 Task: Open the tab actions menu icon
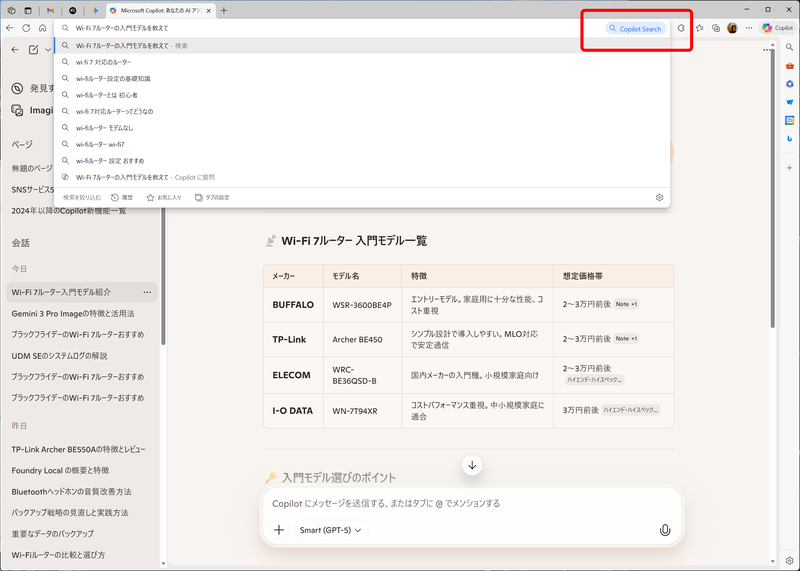(x=28, y=10)
